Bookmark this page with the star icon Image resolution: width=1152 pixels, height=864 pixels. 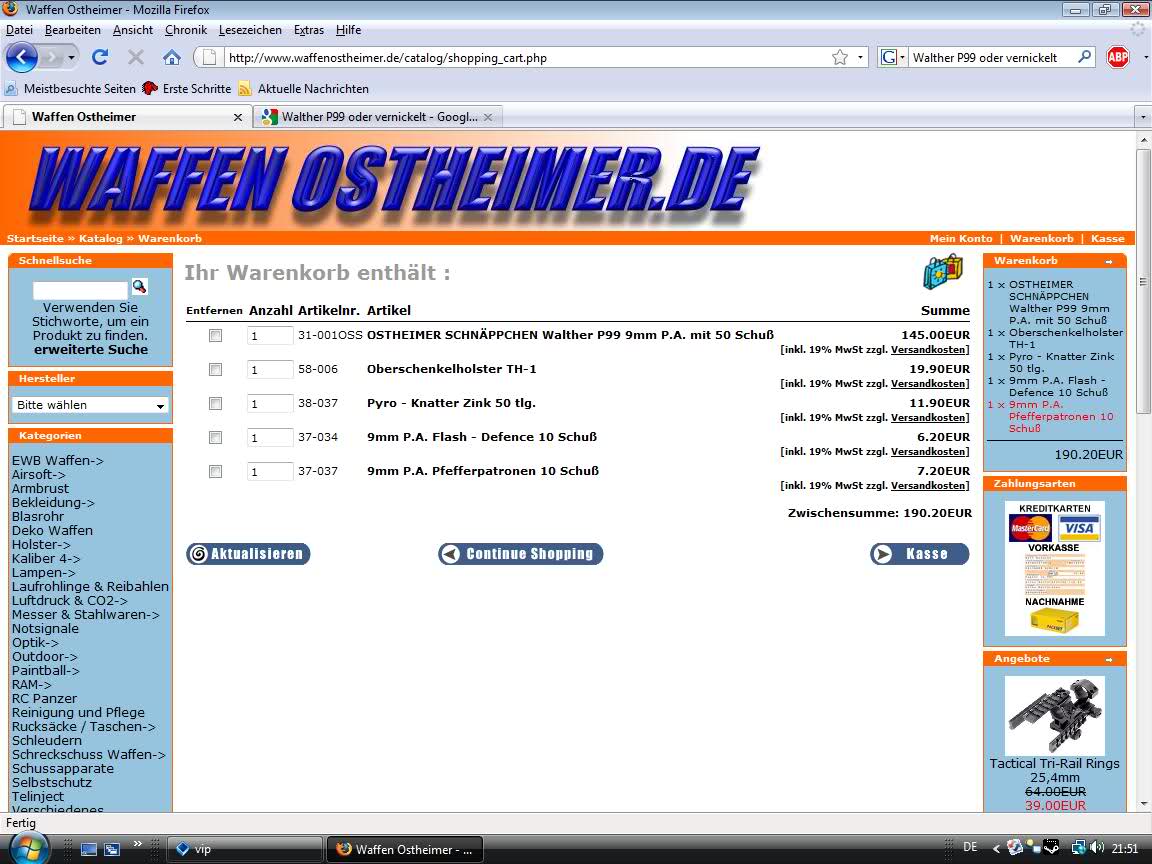pyautogui.click(x=840, y=57)
